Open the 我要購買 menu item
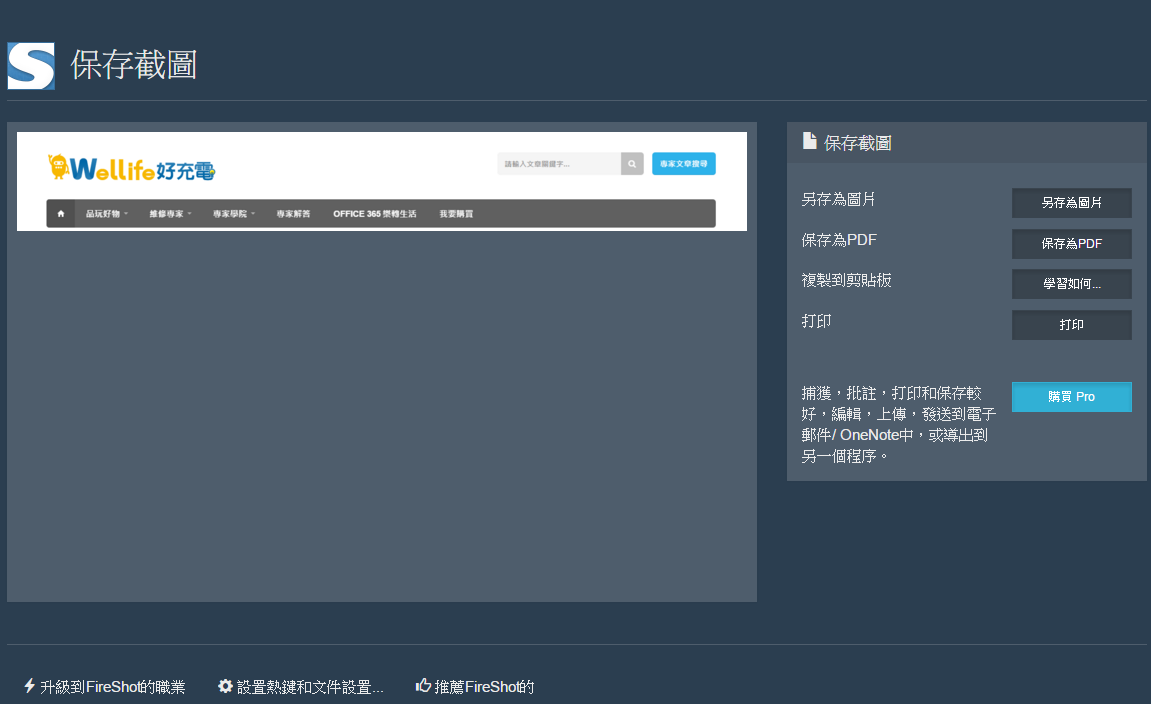Viewport: 1151px width, 704px height. 456,214
